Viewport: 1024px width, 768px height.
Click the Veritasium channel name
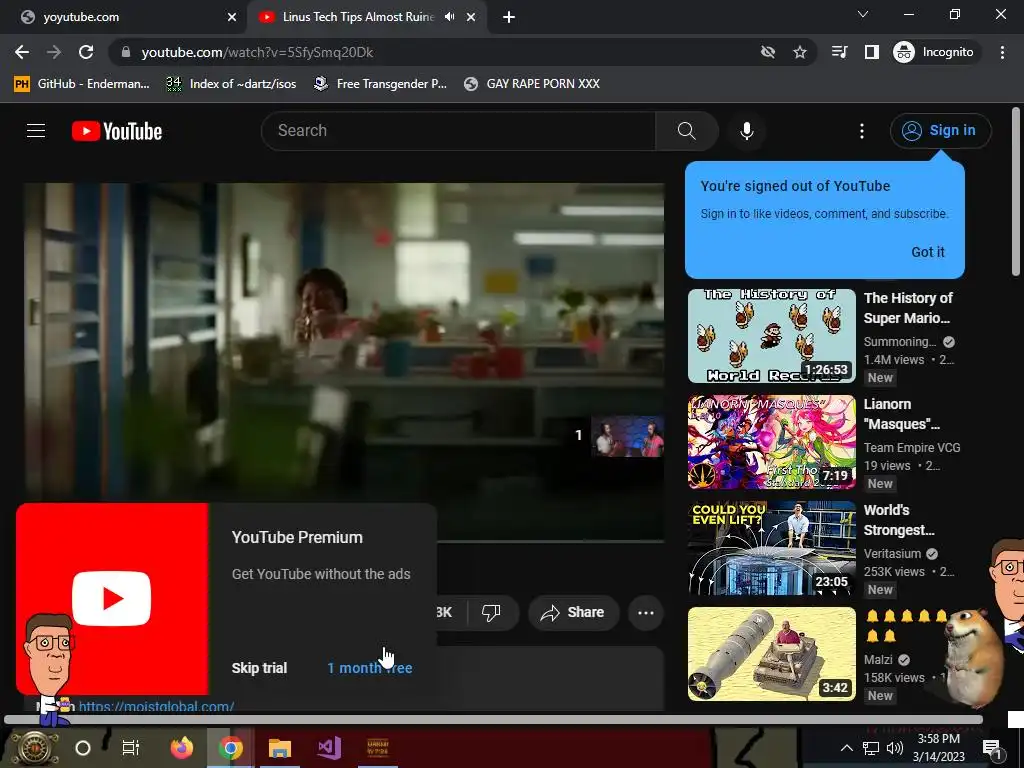[x=892, y=554]
